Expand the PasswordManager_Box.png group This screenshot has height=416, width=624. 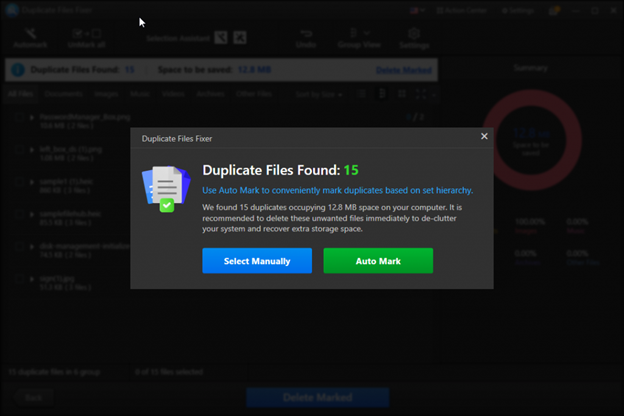click(x=32, y=117)
